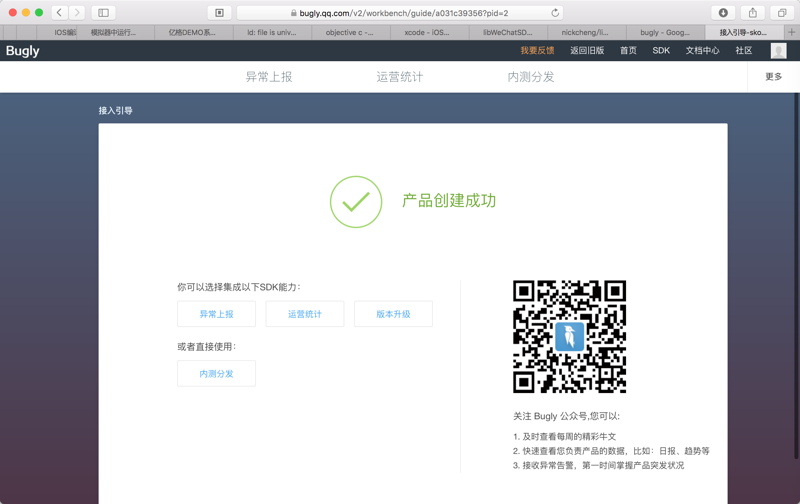
Task: Add a new tab with plus icon
Action: [791, 32]
